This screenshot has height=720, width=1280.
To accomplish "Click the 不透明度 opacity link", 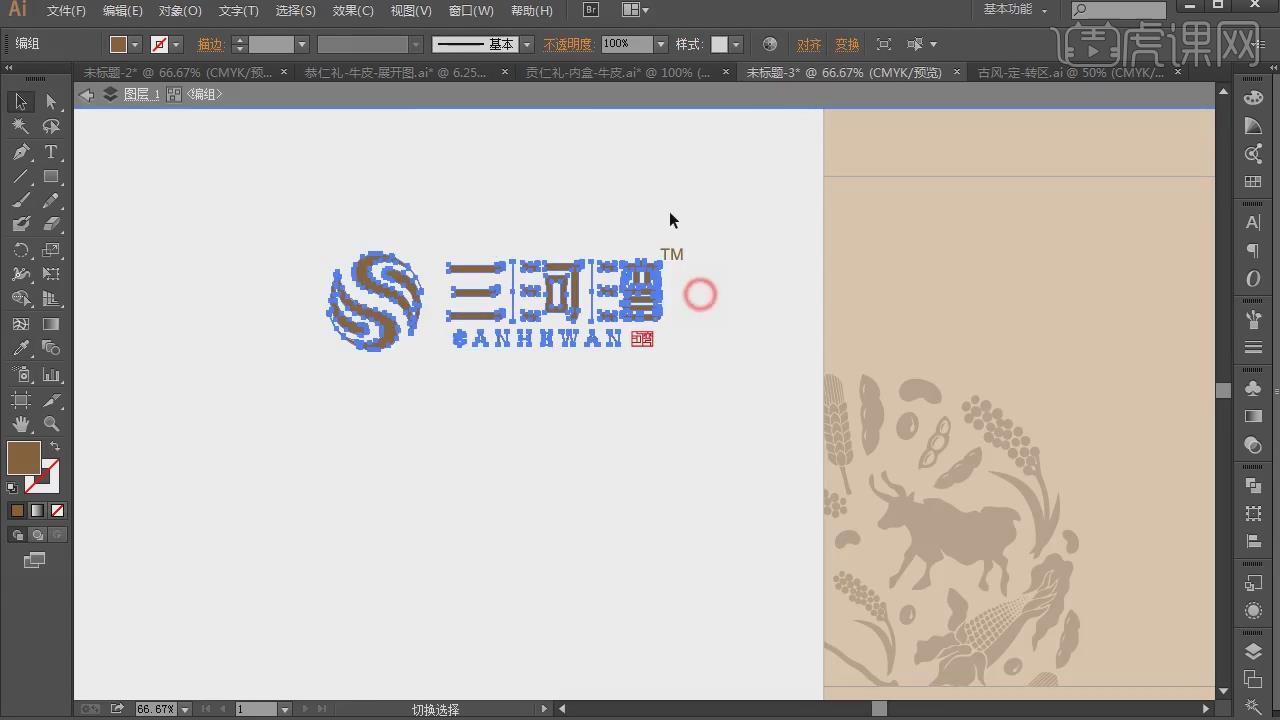I will coord(568,44).
